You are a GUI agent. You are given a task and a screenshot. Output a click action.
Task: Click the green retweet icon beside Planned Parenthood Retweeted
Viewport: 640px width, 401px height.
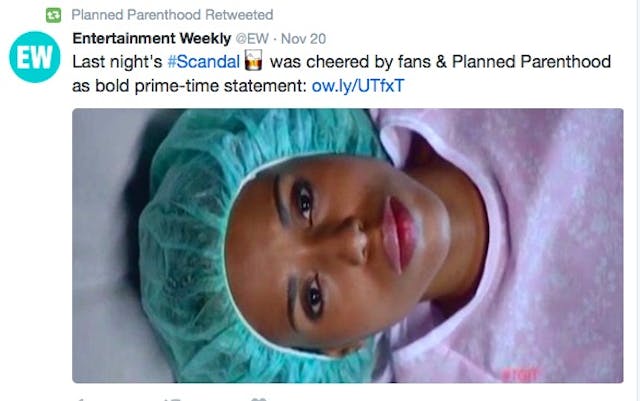pyautogui.click(x=53, y=16)
